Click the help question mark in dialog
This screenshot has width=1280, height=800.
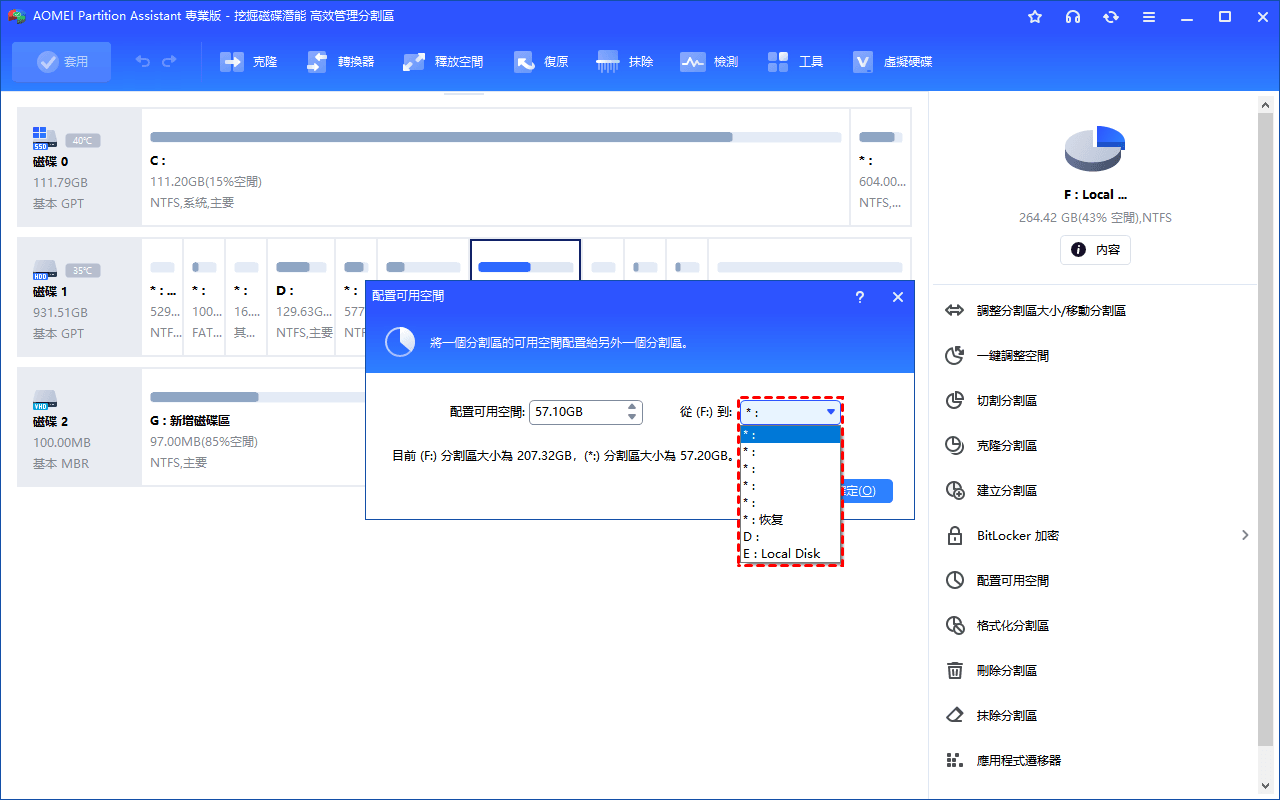click(860, 297)
